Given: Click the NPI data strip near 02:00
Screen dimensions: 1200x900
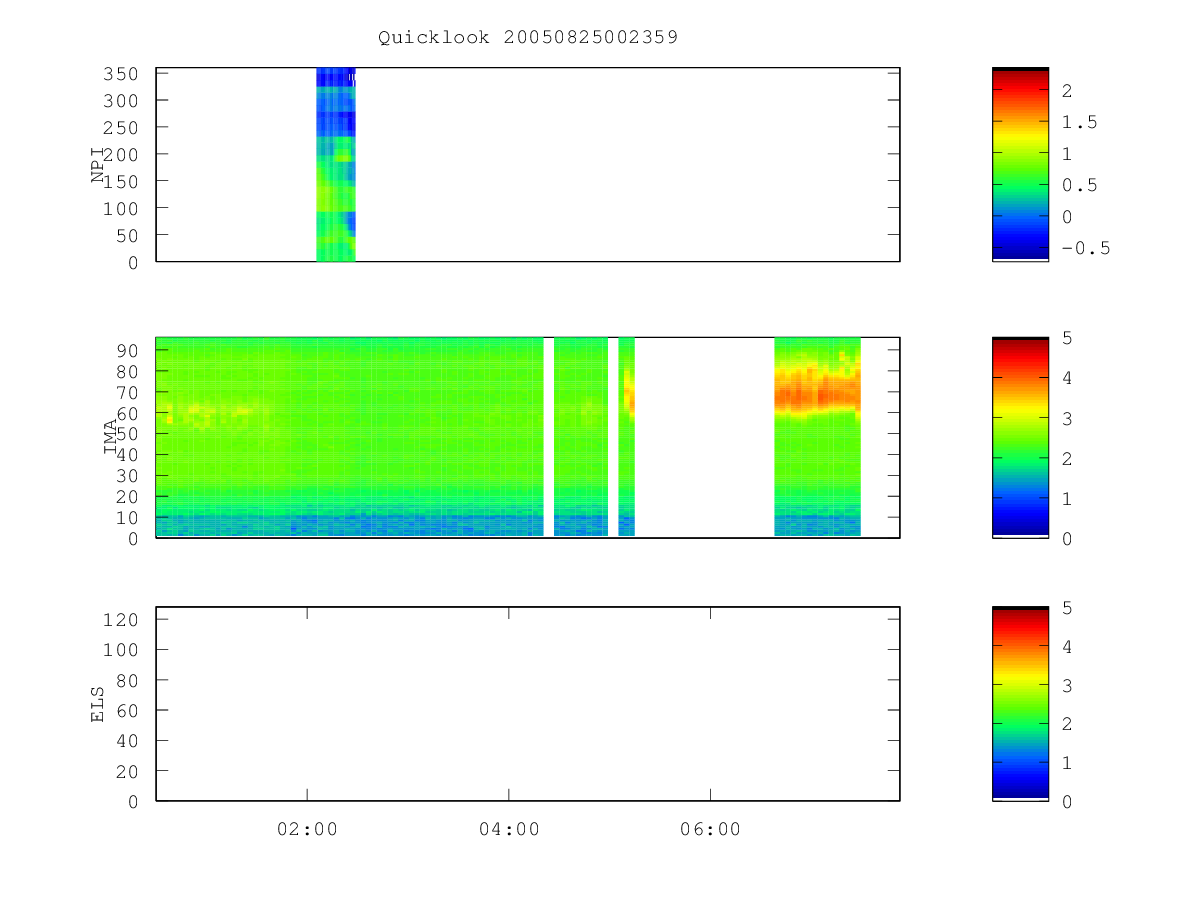Looking at the screenshot, I should [x=336, y=165].
